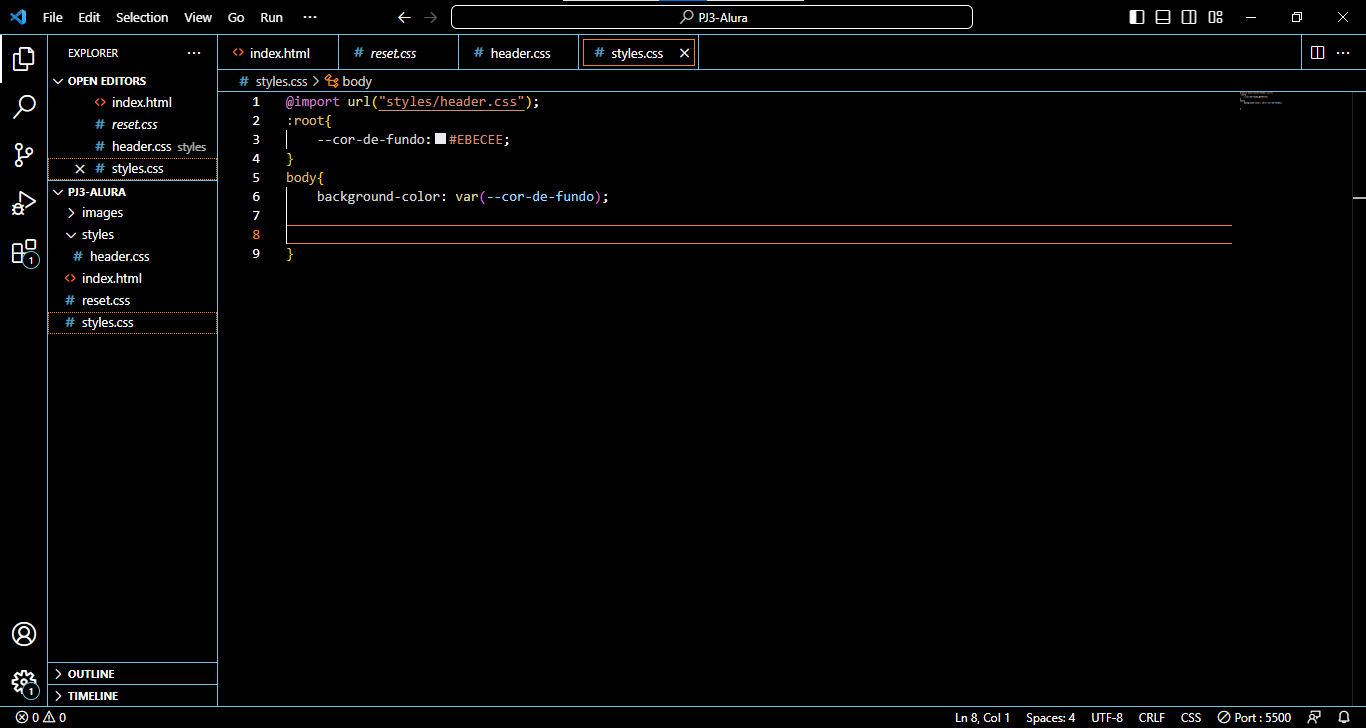
Task: Change encoding via UTF-8
Action: click(x=1107, y=717)
